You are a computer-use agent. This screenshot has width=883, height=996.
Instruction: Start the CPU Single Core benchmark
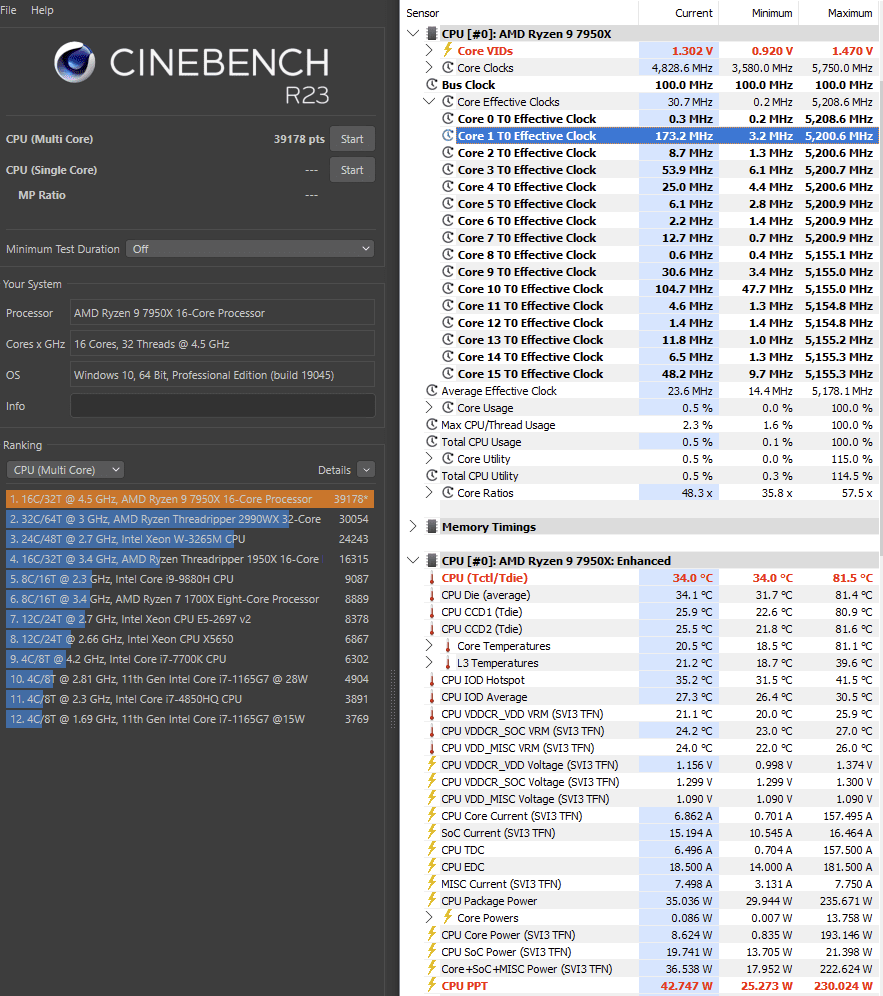click(352, 170)
